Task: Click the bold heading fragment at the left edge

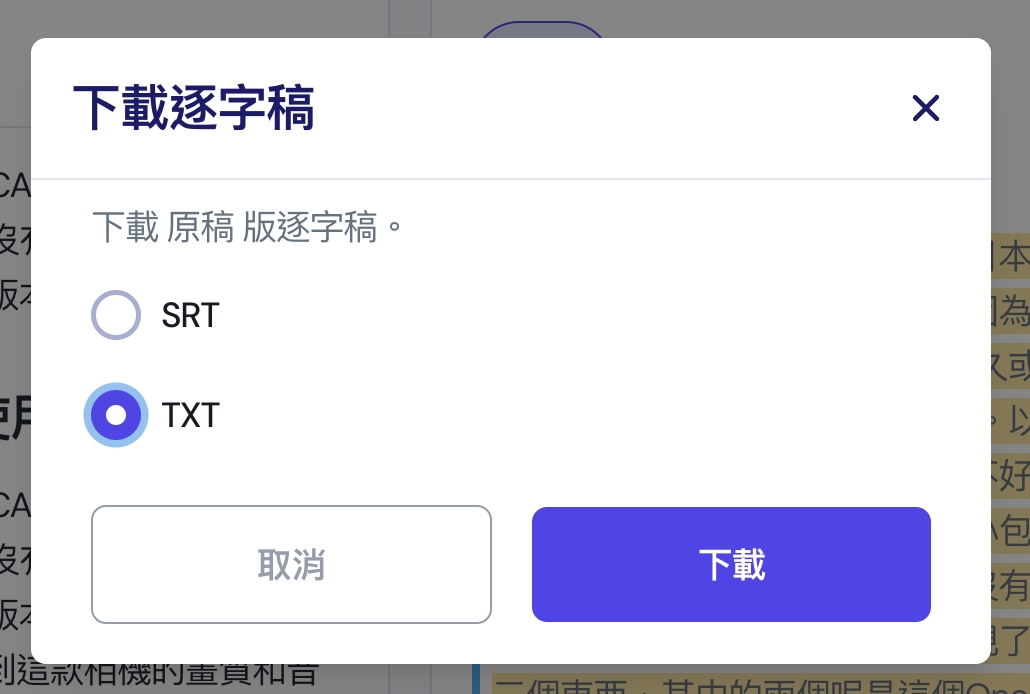Action: tap(15, 419)
